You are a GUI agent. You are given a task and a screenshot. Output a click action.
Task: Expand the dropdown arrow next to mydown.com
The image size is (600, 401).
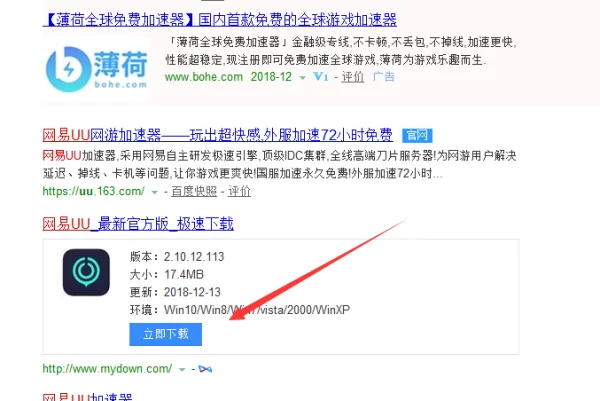pyautogui.click(x=182, y=370)
